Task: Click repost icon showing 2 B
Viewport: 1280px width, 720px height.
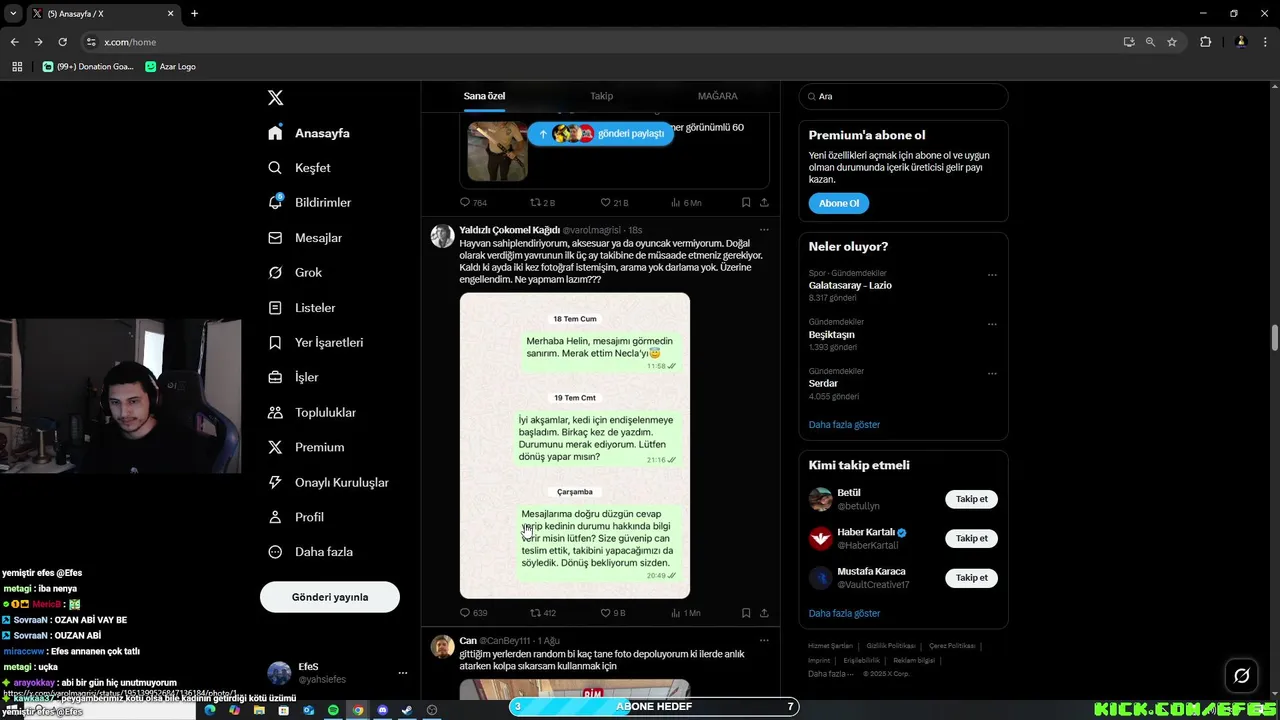Action: pos(535,202)
